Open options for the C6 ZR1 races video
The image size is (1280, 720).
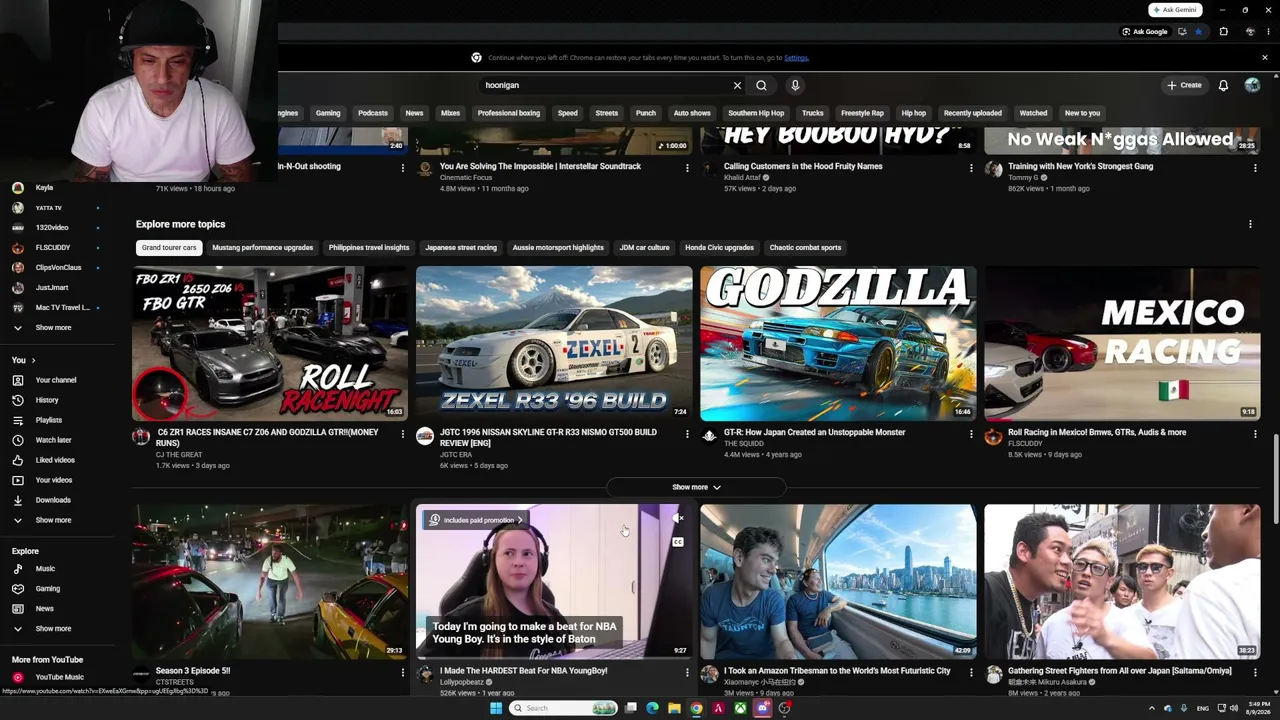point(403,434)
